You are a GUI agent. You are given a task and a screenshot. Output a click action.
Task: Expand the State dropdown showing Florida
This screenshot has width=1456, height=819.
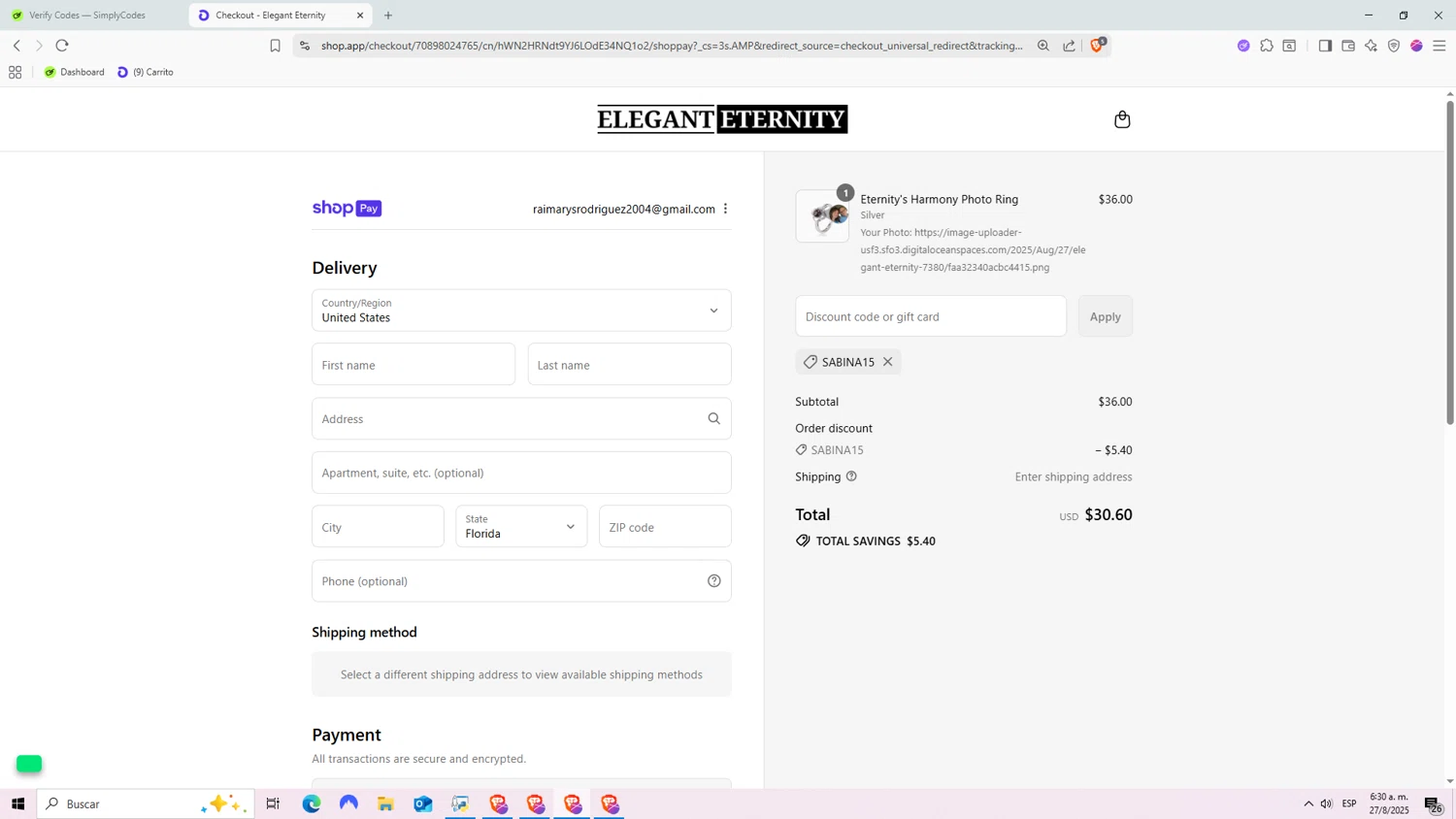click(521, 526)
